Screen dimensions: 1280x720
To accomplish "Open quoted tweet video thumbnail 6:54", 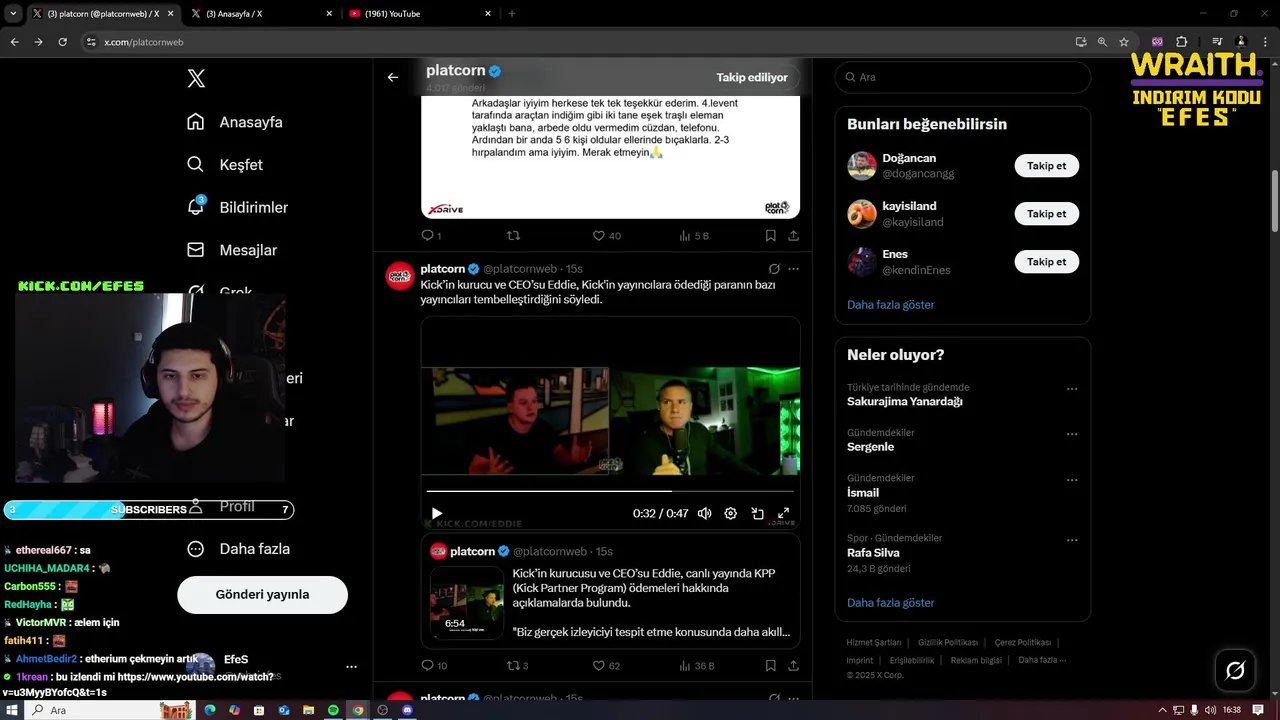I will pos(467,603).
